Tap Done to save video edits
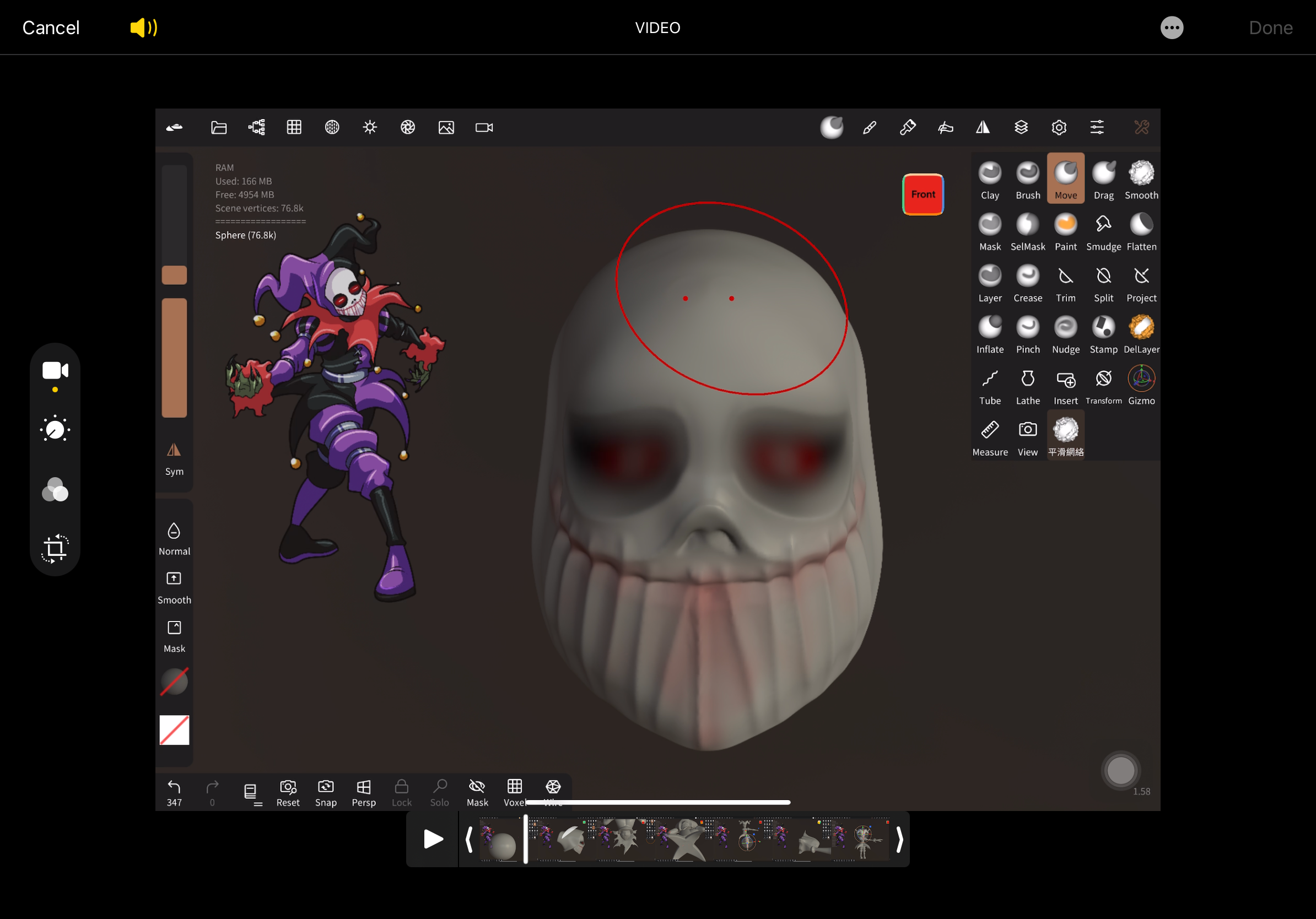Image resolution: width=1316 pixels, height=919 pixels. point(1270,28)
